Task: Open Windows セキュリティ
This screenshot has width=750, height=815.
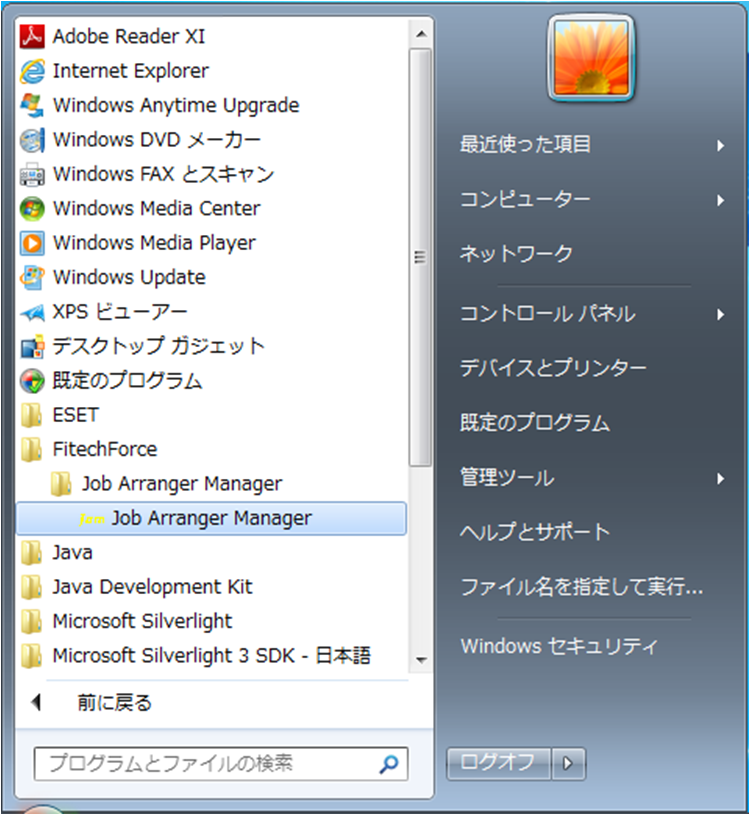Action: (559, 646)
